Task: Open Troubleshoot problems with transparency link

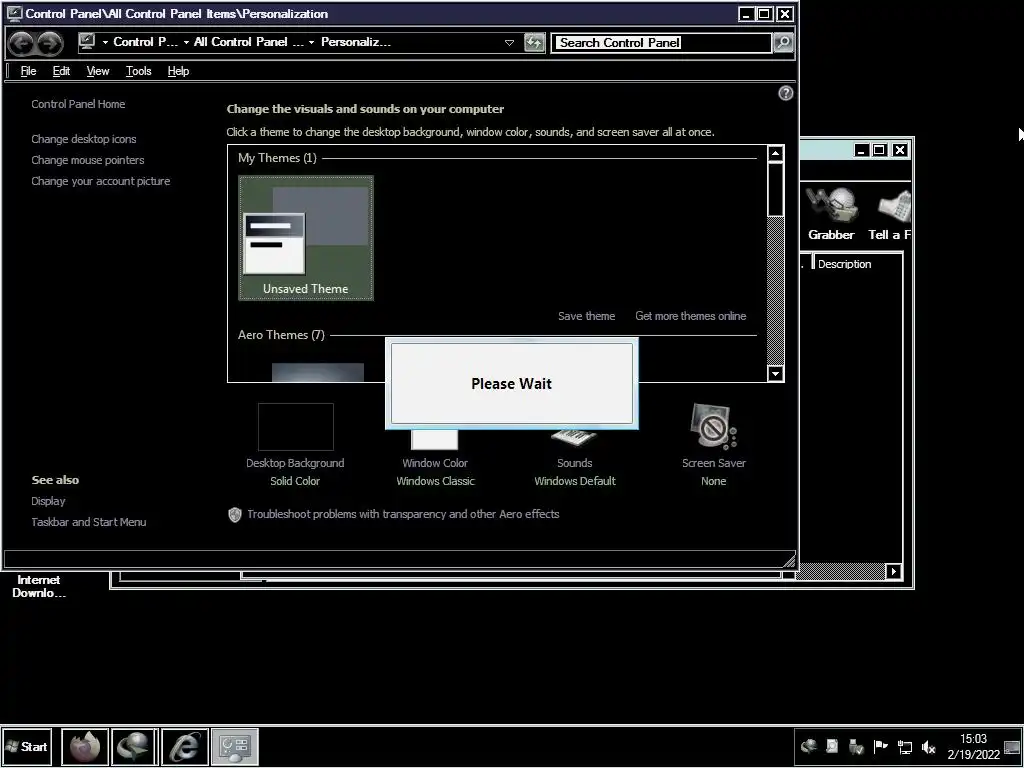Action: point(403,514)
